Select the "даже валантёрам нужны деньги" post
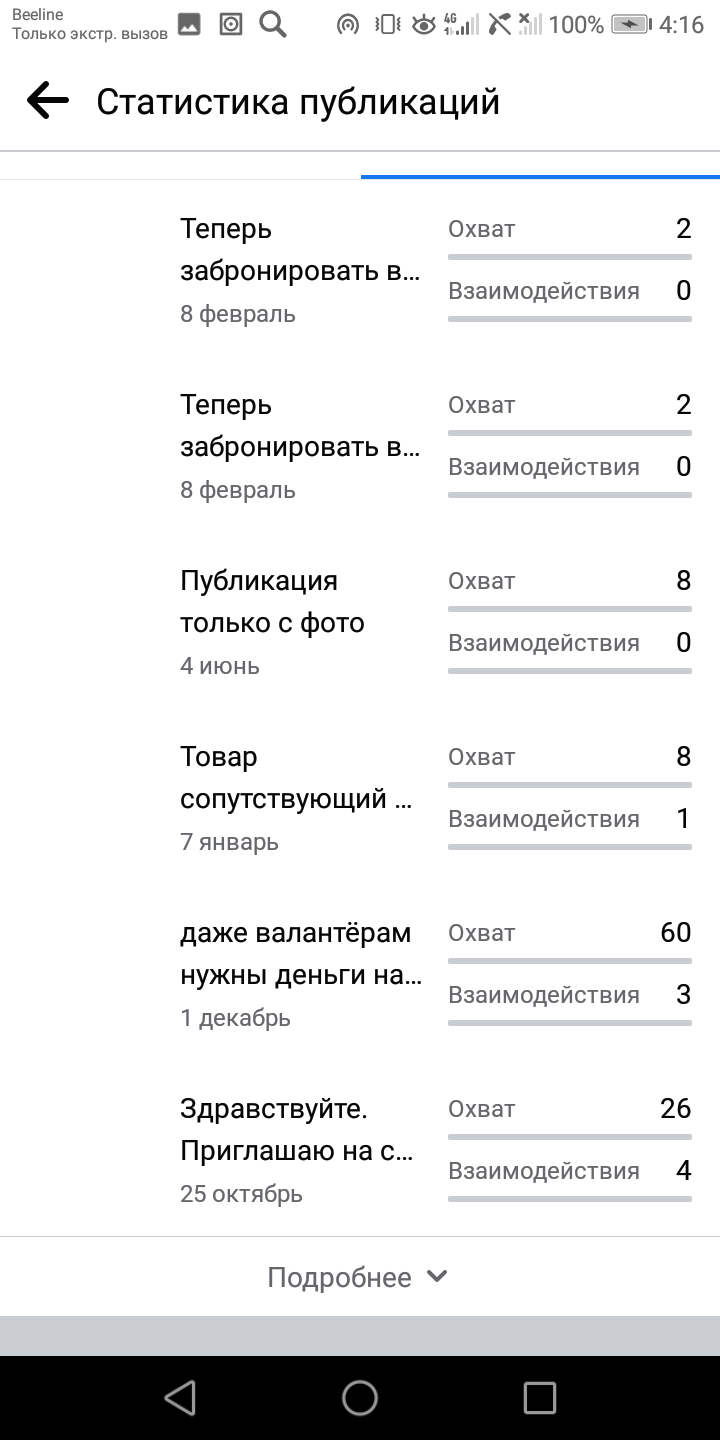720x1440 pixels. (x=300, y=954)
